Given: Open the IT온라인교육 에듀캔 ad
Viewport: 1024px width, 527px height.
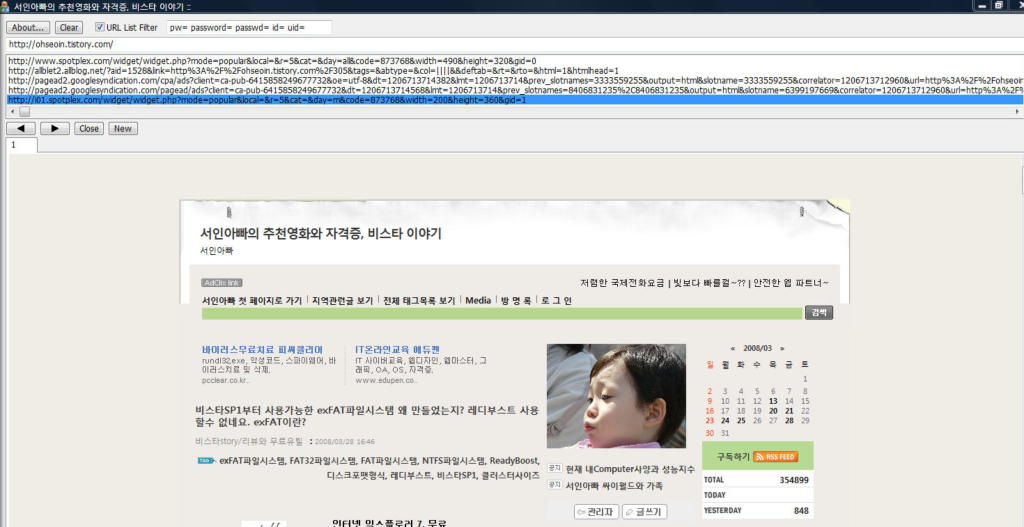Looking at the screenshot, I should 397,349.
